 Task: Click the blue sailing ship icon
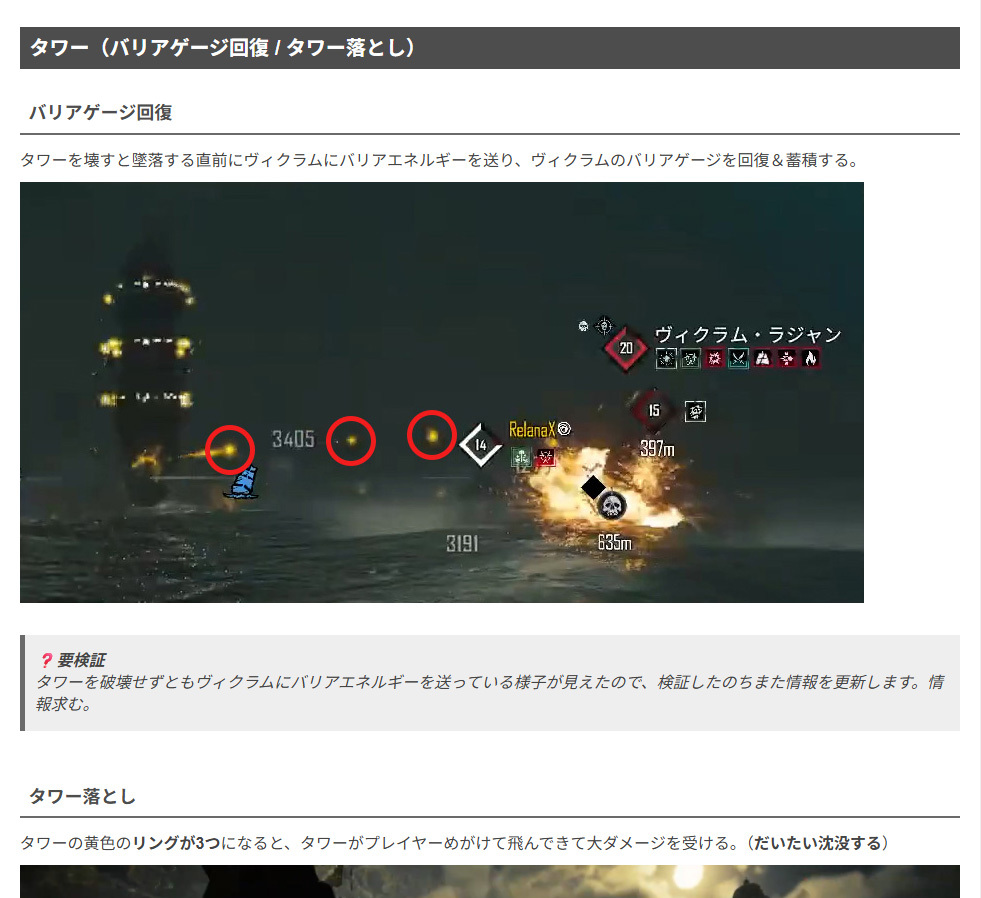pos(242,482)
